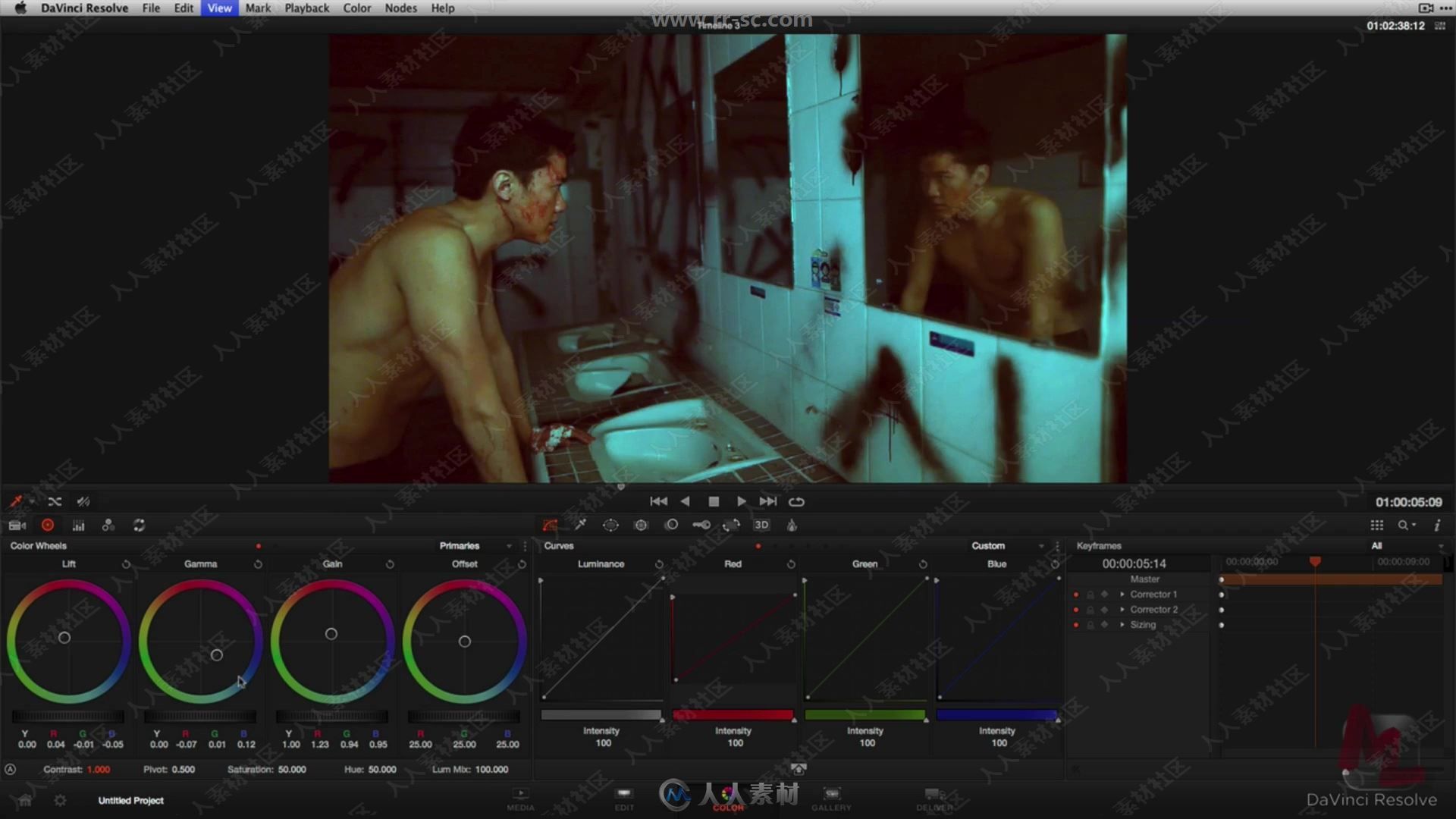Screen dimensions: 1456x819
Task: Open the File menu
Action: tap(151, 8)
